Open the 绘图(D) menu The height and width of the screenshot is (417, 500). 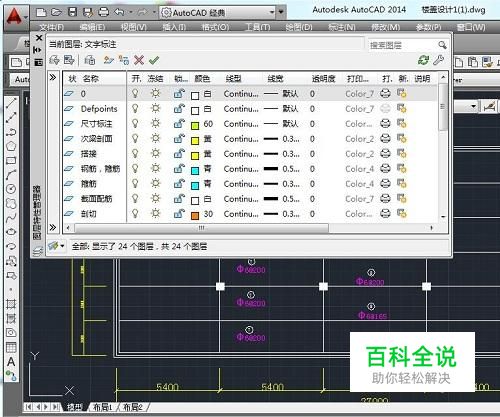coord(299,27)
